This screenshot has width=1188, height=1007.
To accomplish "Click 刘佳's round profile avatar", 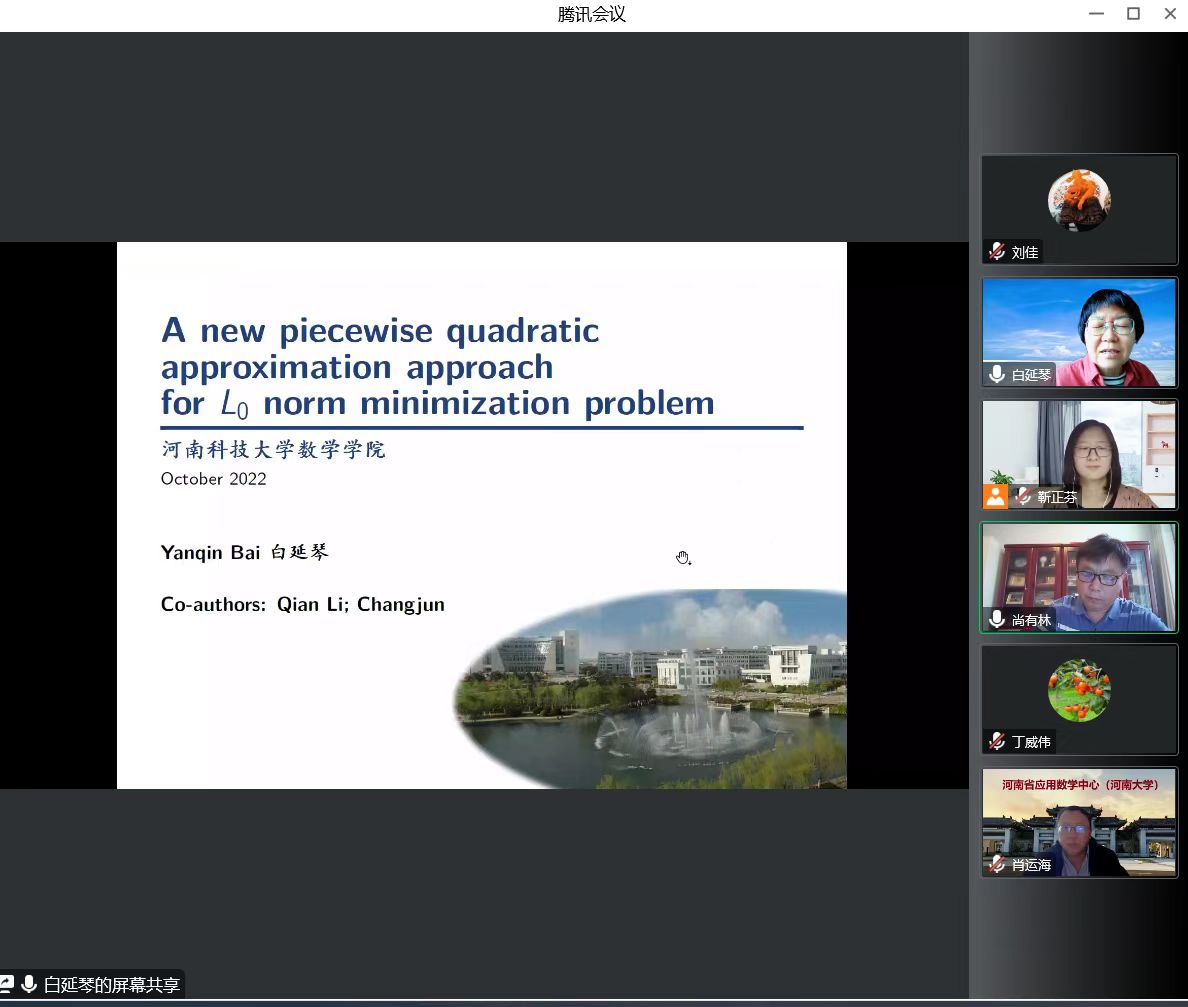I will [1079, 200].
